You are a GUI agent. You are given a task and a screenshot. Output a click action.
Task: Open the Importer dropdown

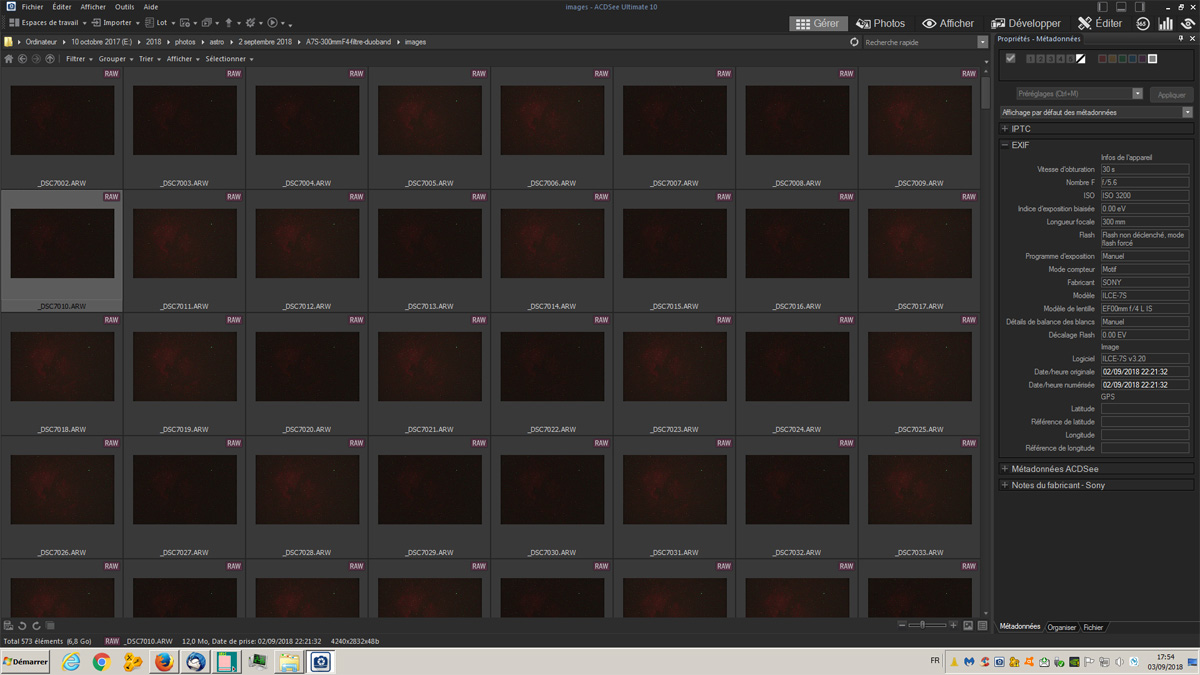tap(115, 23)
